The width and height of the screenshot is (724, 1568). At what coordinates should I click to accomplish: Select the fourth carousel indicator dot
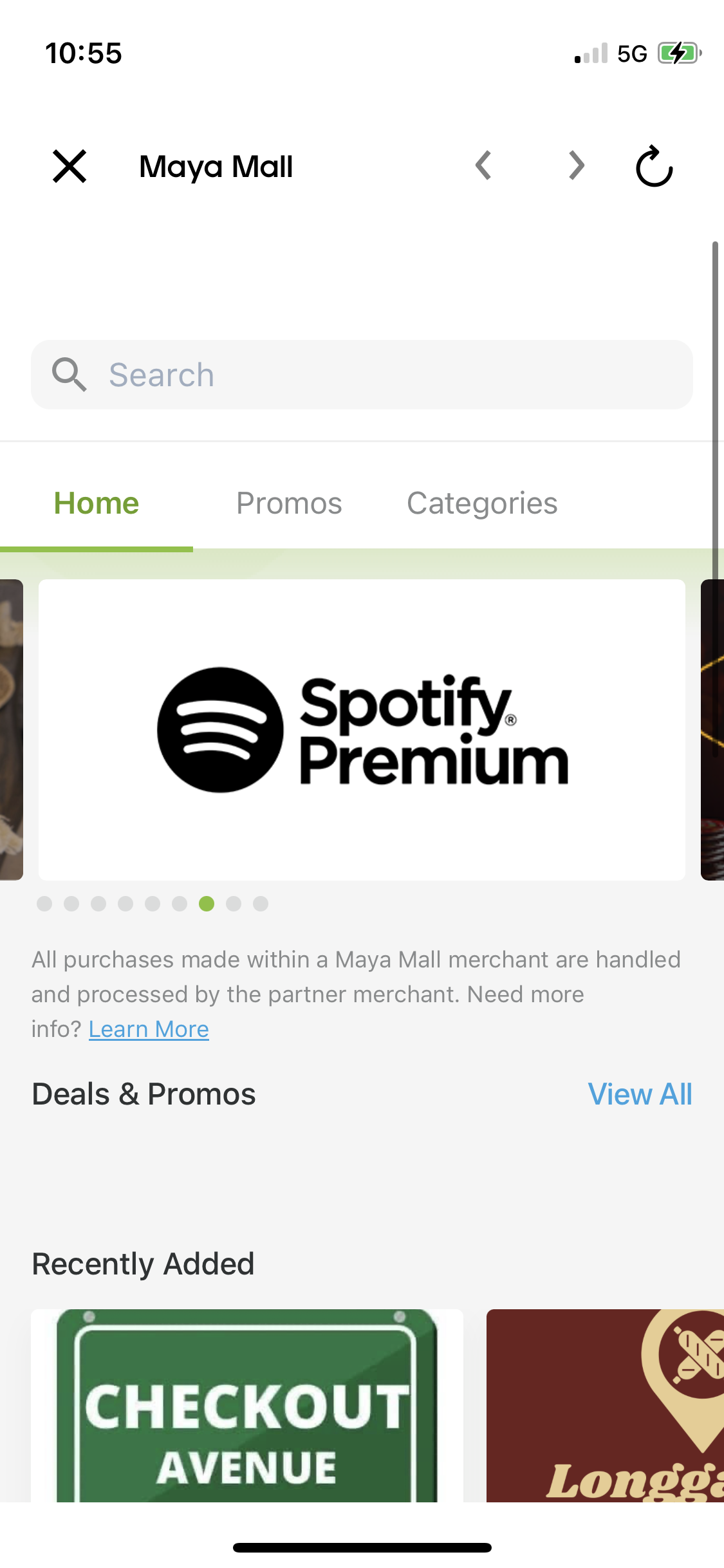(125, 904)
